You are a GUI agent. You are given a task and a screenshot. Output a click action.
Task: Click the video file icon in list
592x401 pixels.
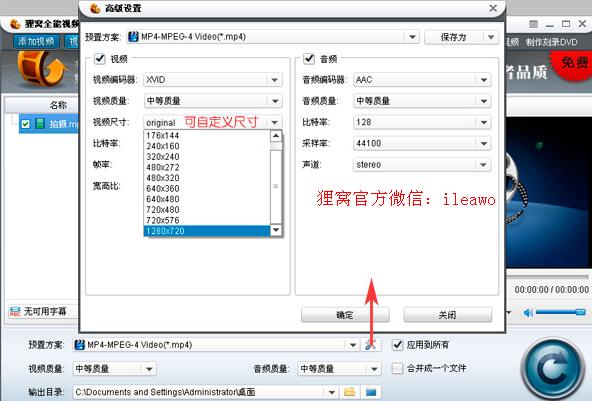(x=40, y=123)
